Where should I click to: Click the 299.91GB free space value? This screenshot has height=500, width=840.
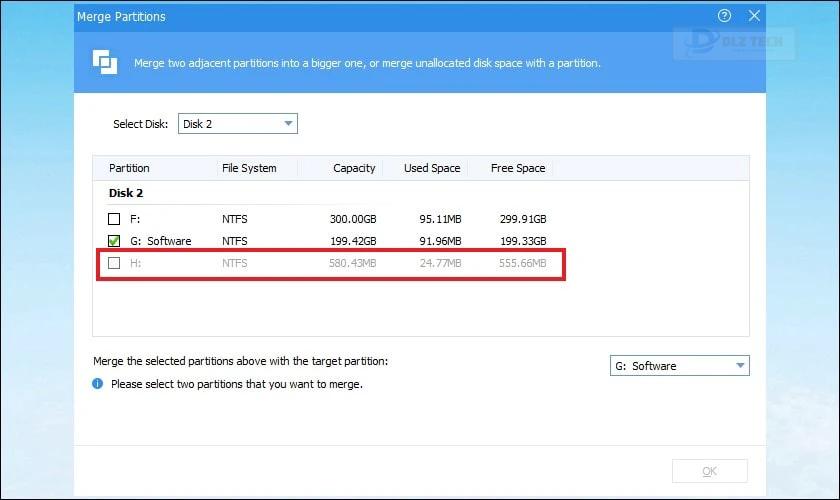[x=523, y=219]
